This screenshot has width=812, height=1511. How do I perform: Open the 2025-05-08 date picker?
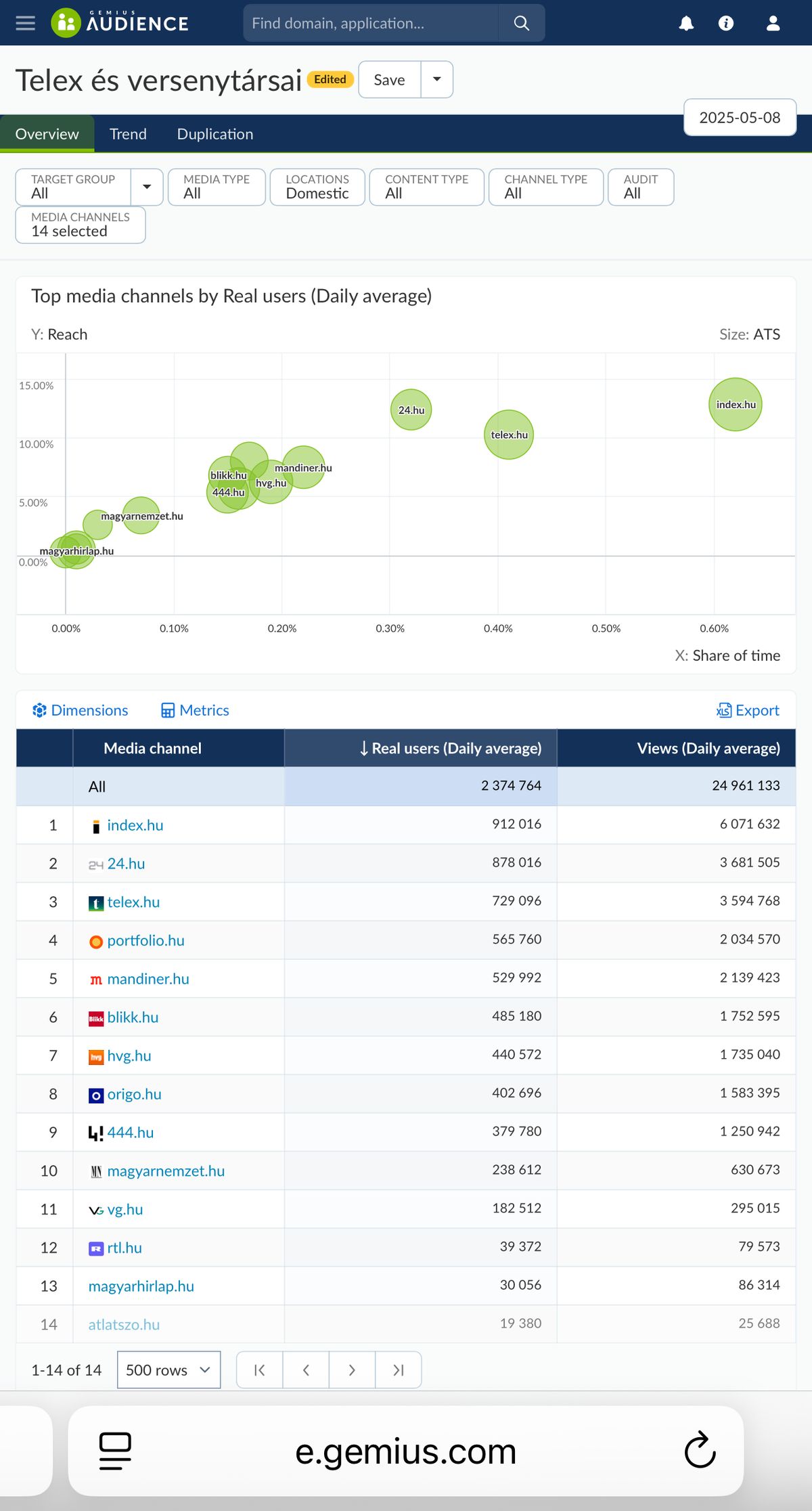tap(740, 117)
